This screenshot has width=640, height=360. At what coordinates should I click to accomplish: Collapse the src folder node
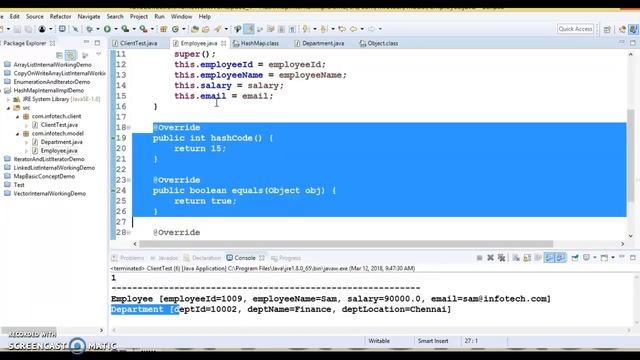coord(8,108)
